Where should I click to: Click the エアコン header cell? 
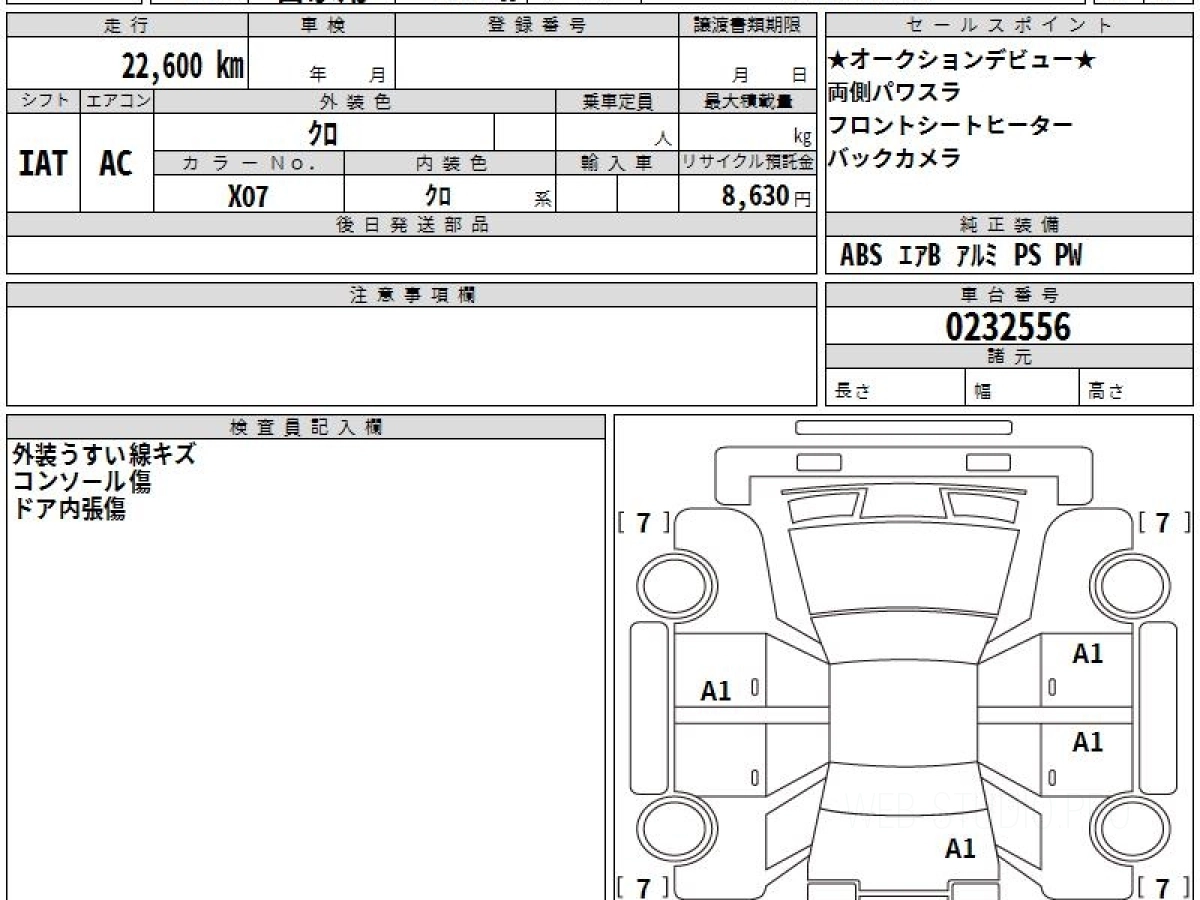tap(117, 101)
